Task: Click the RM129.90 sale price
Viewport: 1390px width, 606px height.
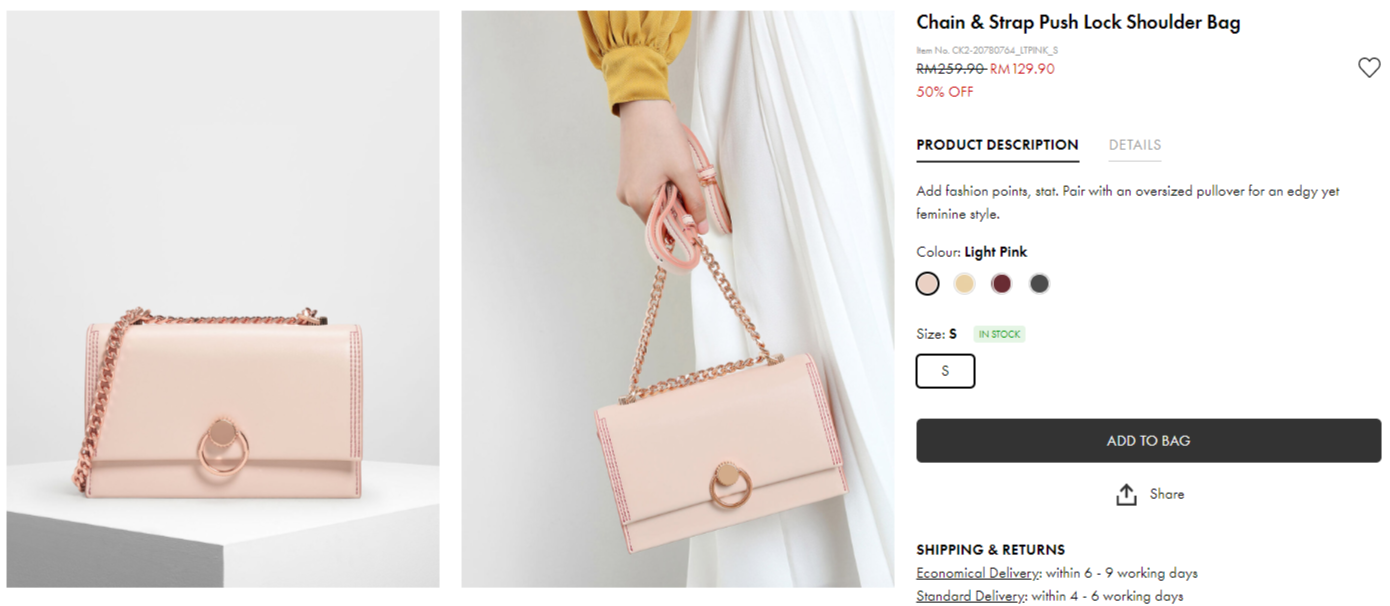Action: tap(1022, 69)
